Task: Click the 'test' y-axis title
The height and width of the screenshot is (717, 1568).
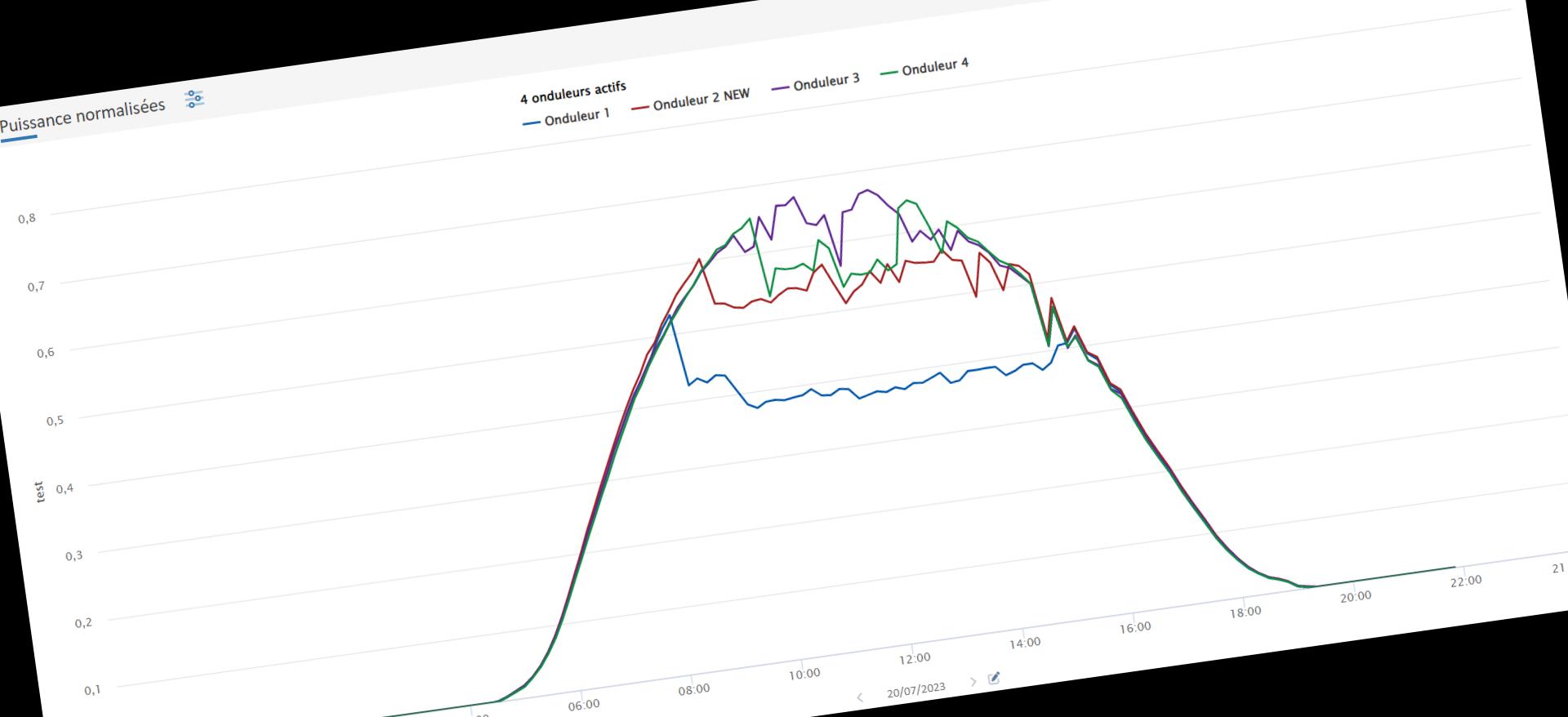Action: (39, 492)
